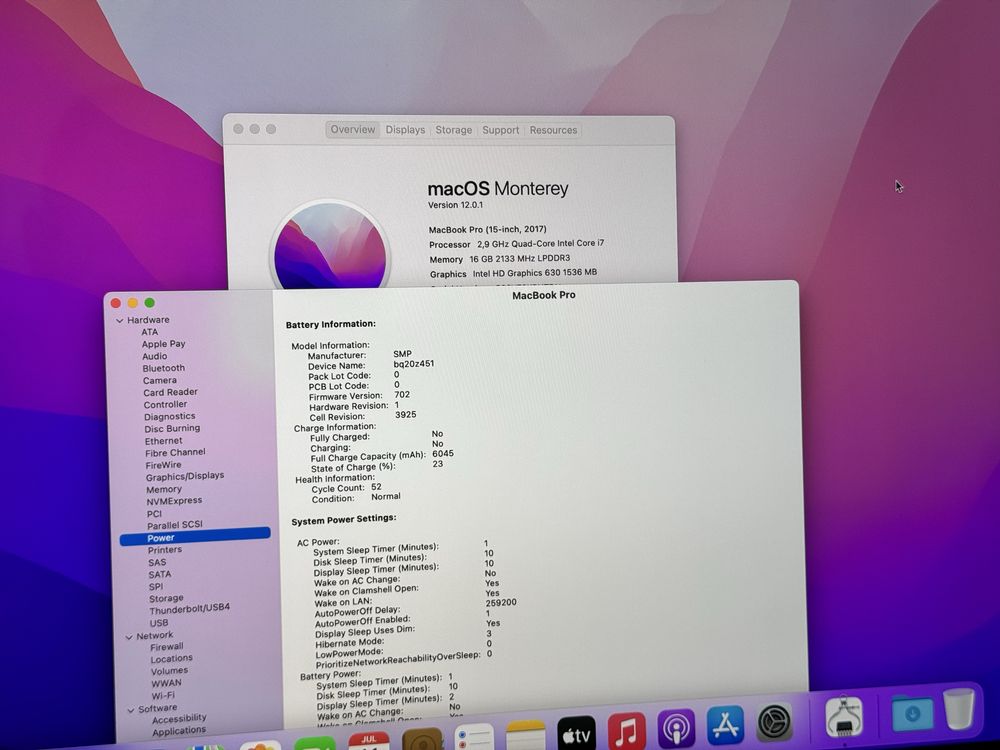Select Memory in the sidebar

164,489
